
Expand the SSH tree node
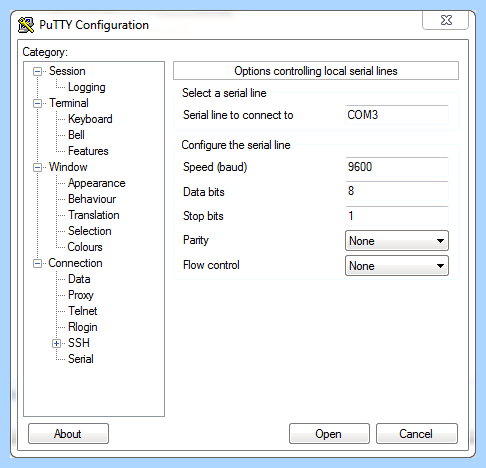pos(57,343)
